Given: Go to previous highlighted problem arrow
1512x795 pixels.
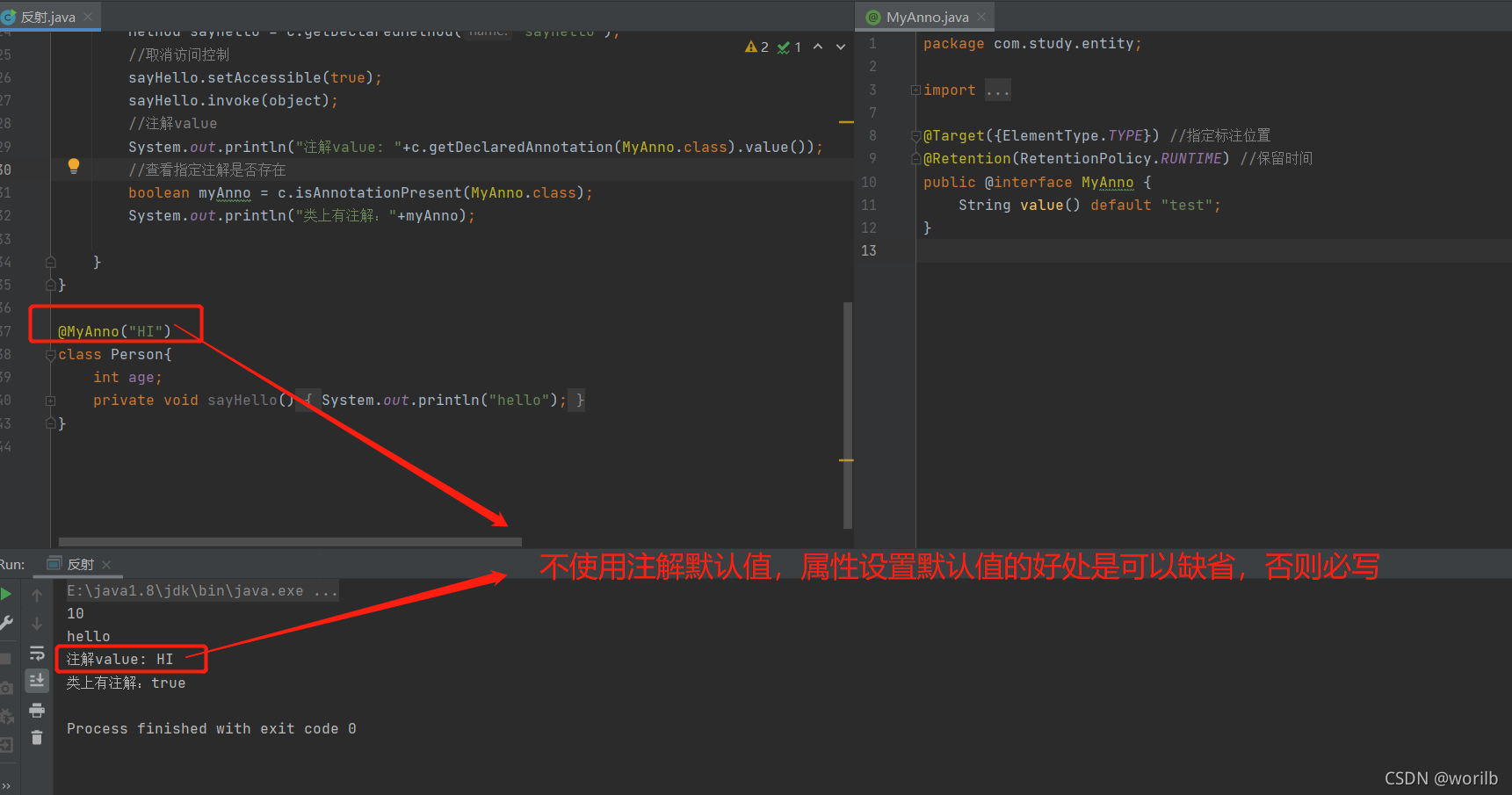Looking at the screenshot, I should coord(818,47).
